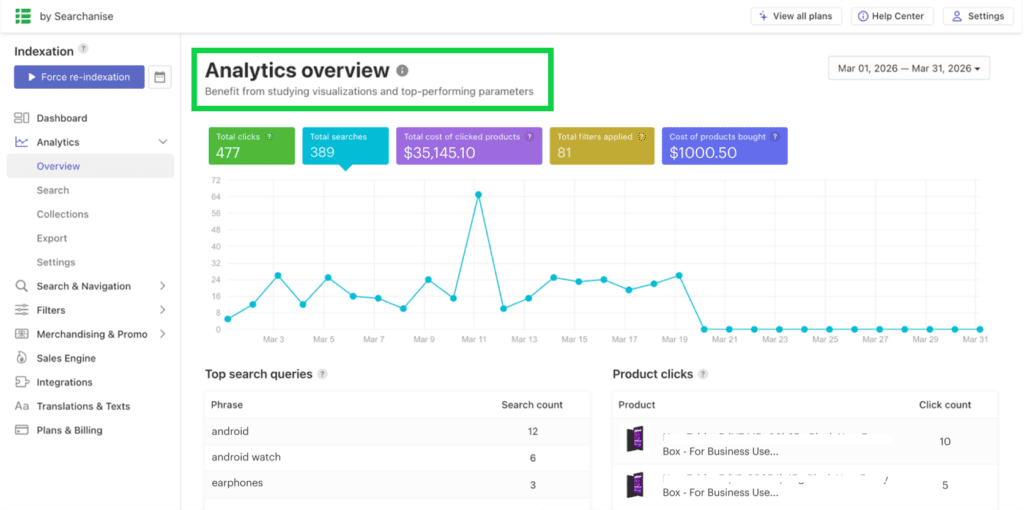Click help icon on Total filters applied card
This screenshot has width=1024, height=510.
point(641,137)
